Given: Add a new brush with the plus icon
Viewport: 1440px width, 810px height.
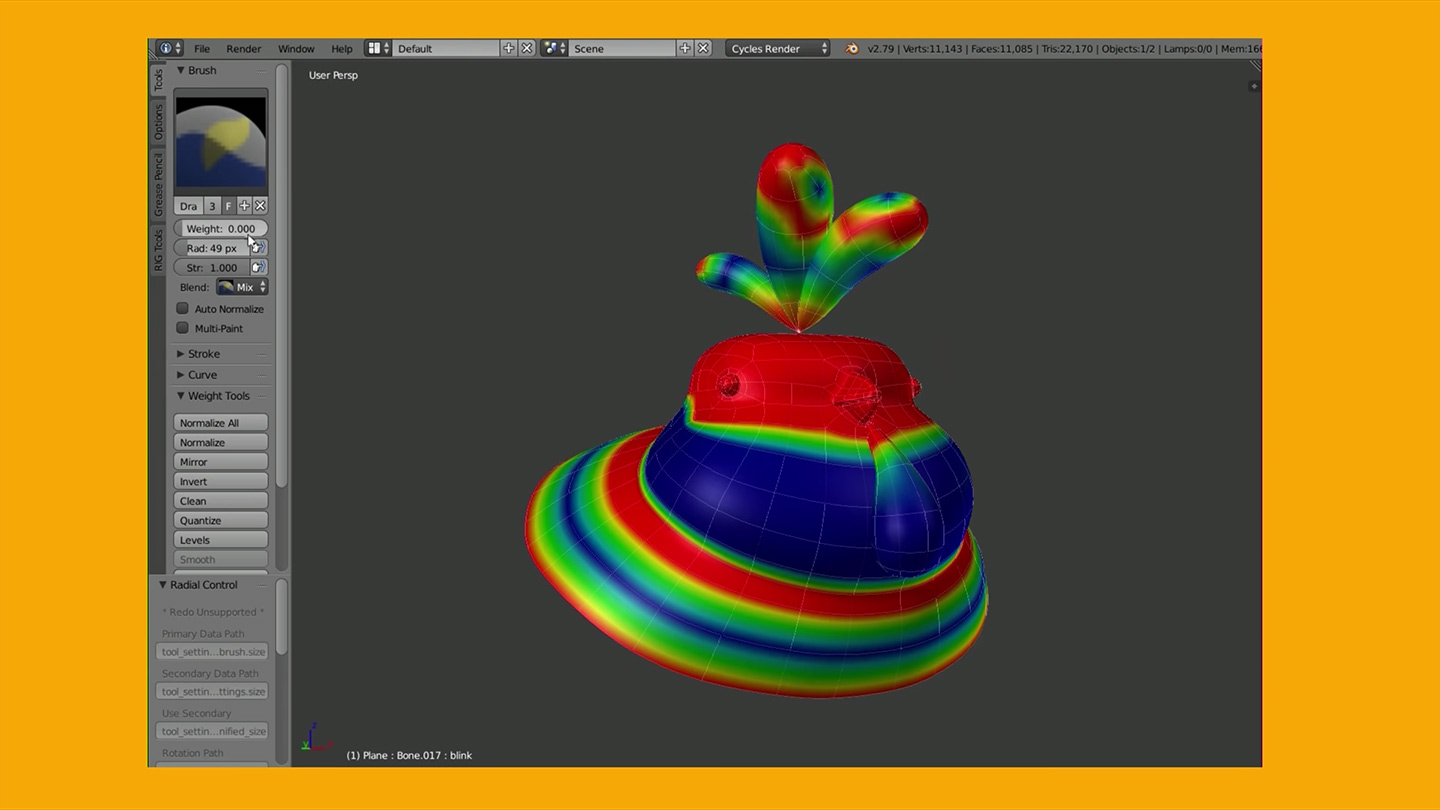Looking at the screenshot, I should click(x=245, y=205).
